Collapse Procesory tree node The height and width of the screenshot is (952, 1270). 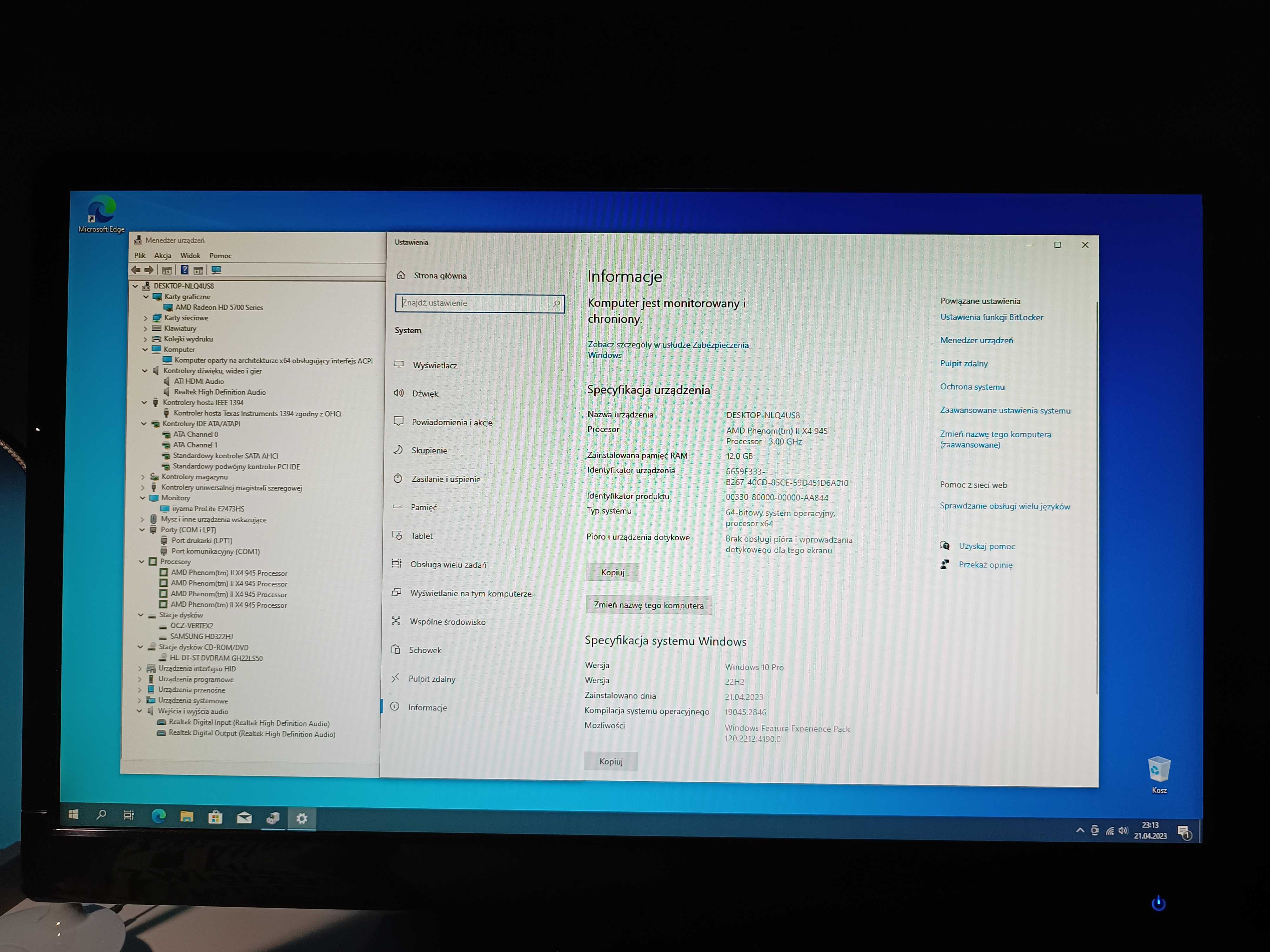tap(141, 562)
